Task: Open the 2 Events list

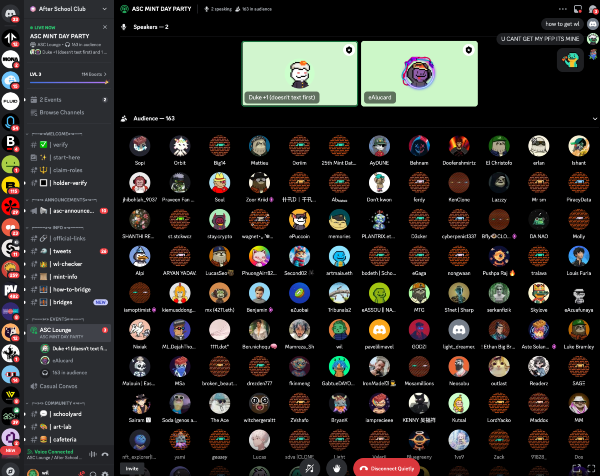Action: tap(50, 101)
